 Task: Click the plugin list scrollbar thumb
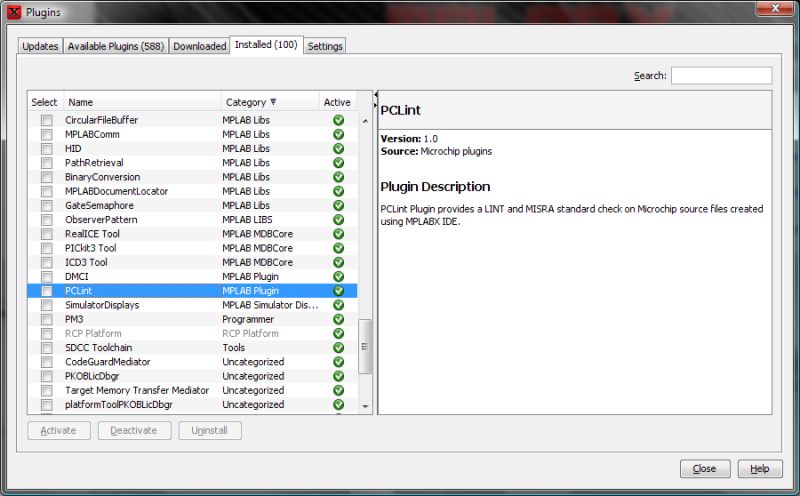pyautogui.click(x=365, y=346)
